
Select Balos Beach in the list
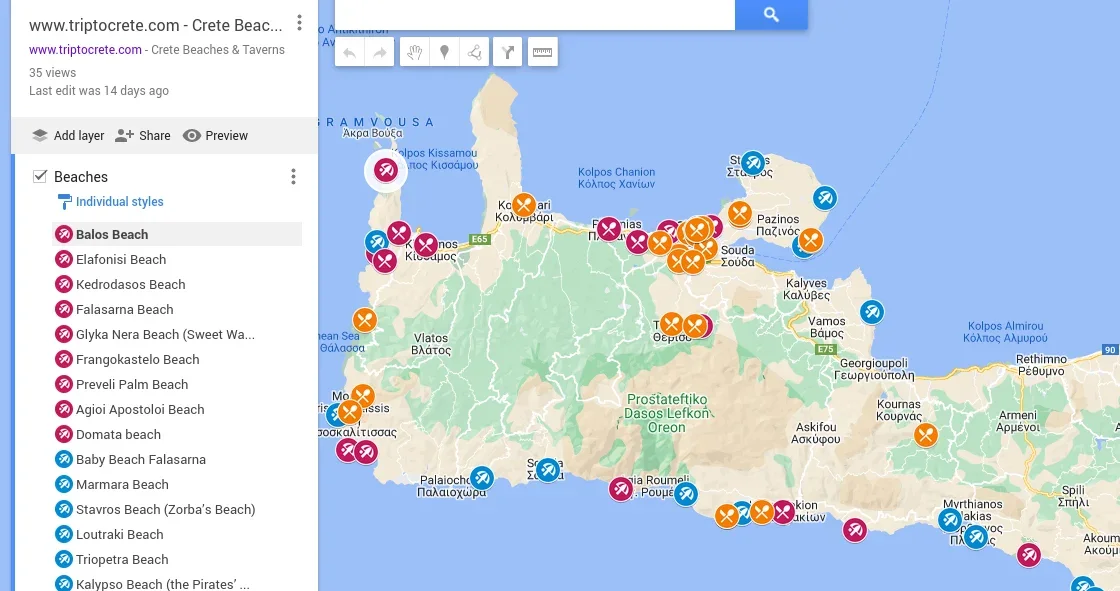coord(177,234)
